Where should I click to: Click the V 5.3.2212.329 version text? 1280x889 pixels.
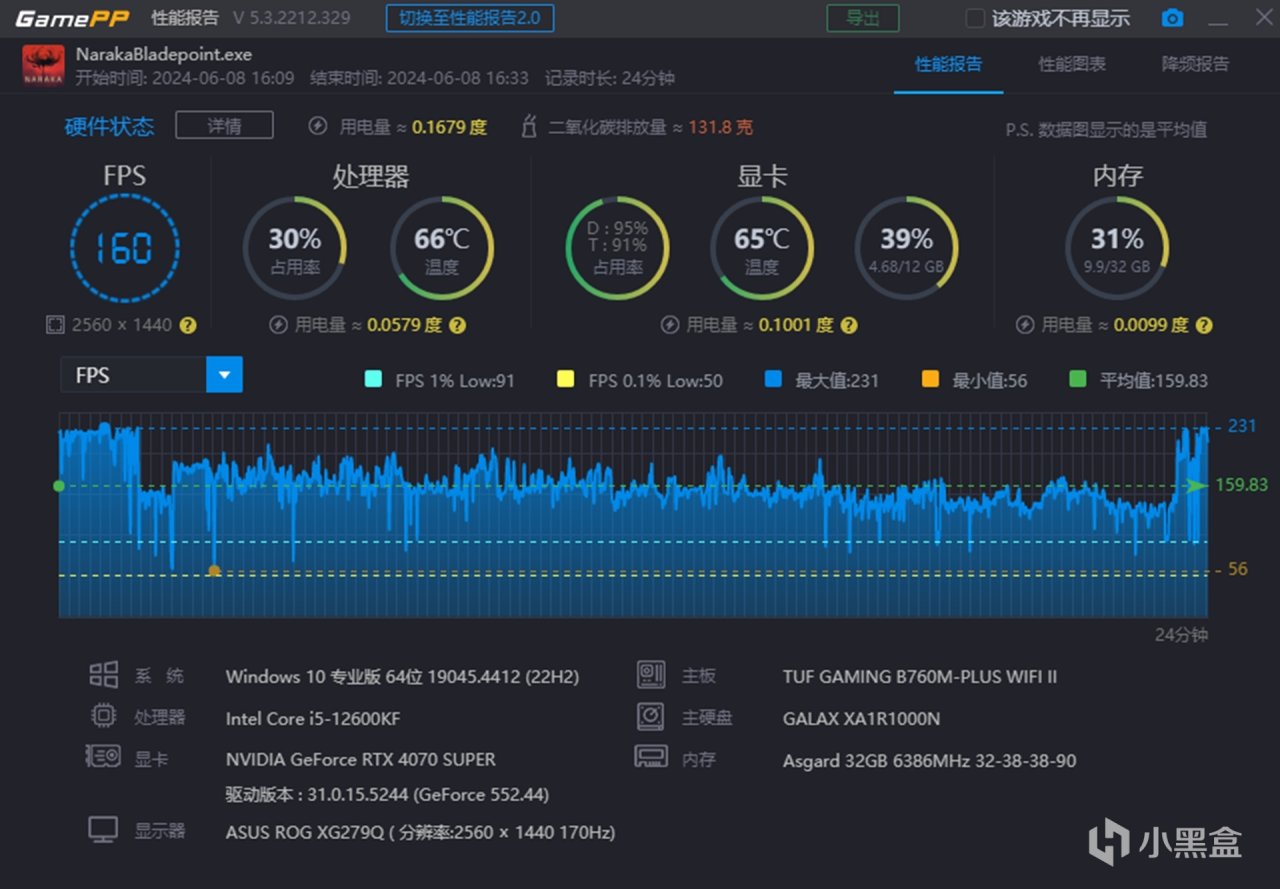[292, 18]
